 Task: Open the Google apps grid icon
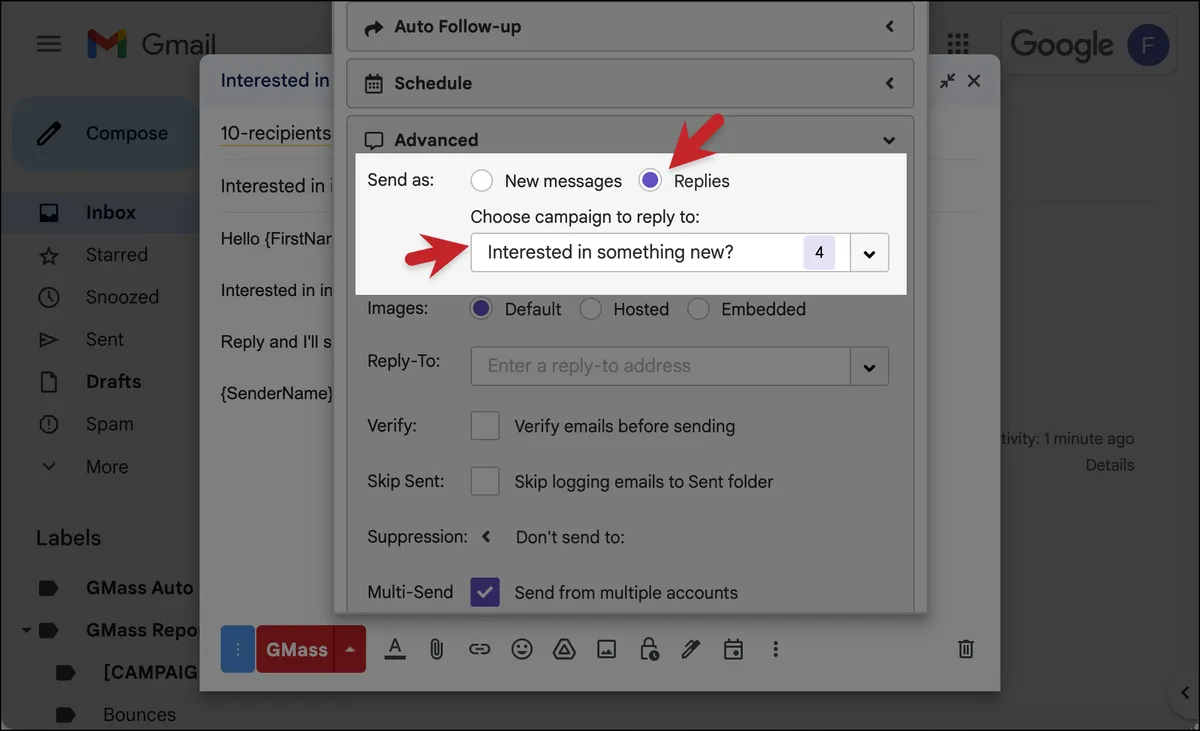pyautogui.click(x=958, y=44)
